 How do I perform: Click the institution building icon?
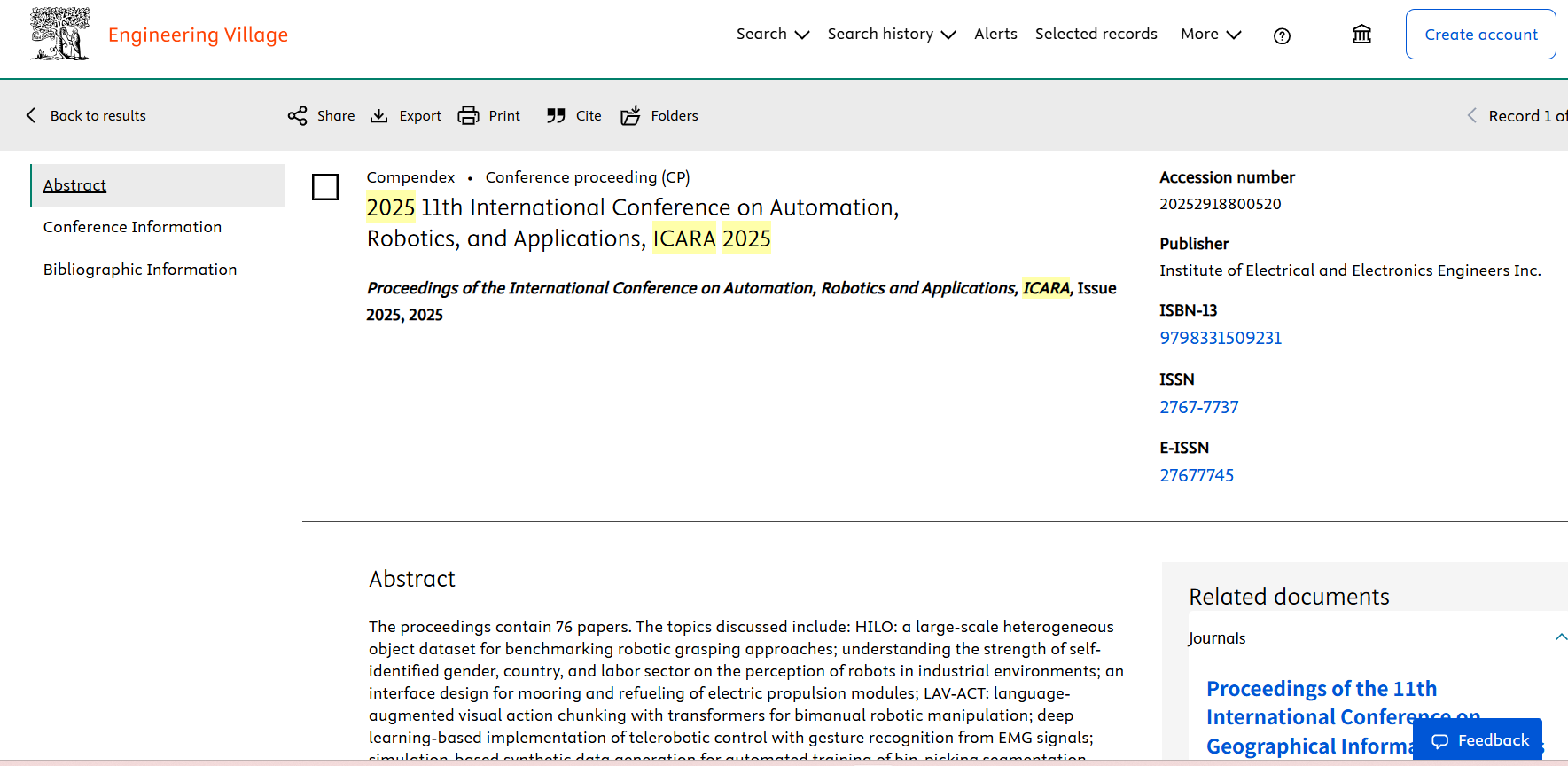(x=1361, y=35)
